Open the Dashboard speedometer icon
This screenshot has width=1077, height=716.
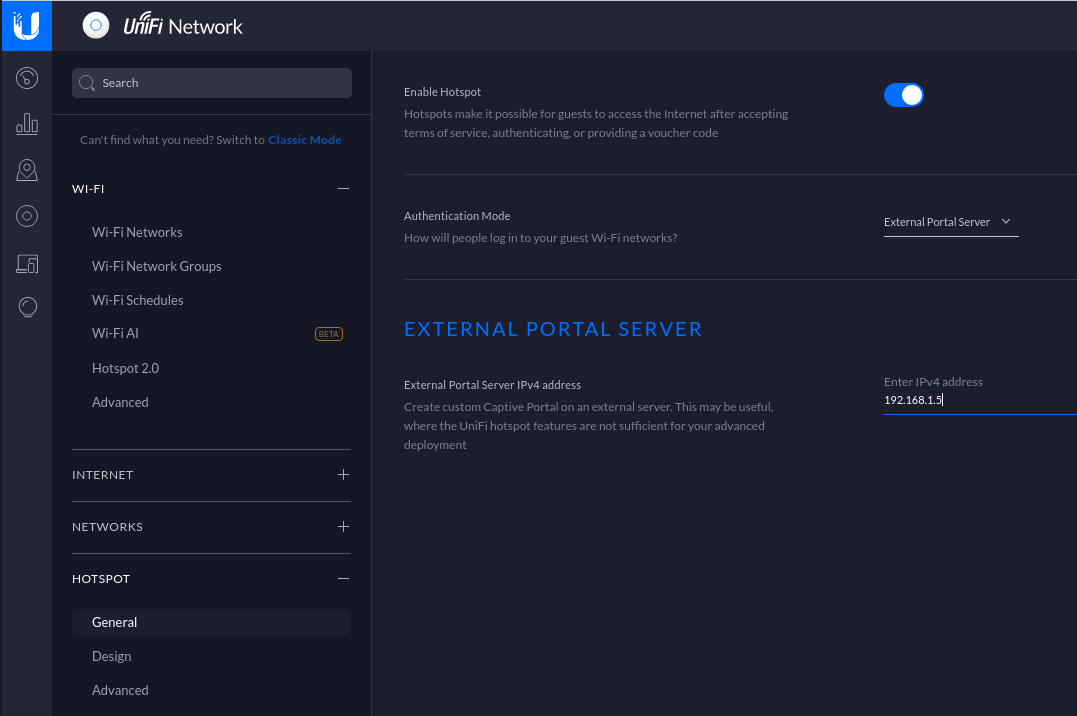26,77
